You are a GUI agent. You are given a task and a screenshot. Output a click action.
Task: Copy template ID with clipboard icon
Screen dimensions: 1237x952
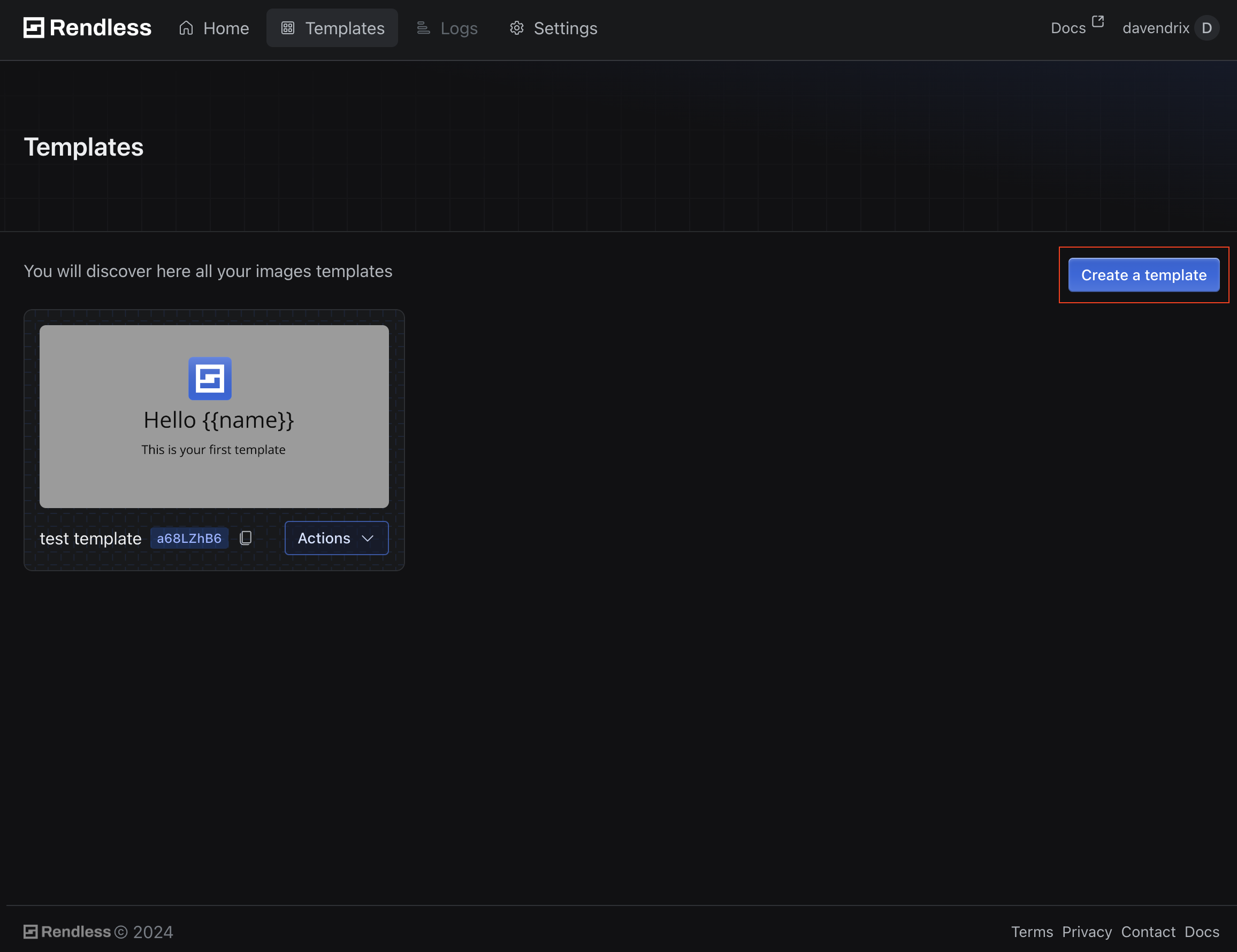point(245,538)
